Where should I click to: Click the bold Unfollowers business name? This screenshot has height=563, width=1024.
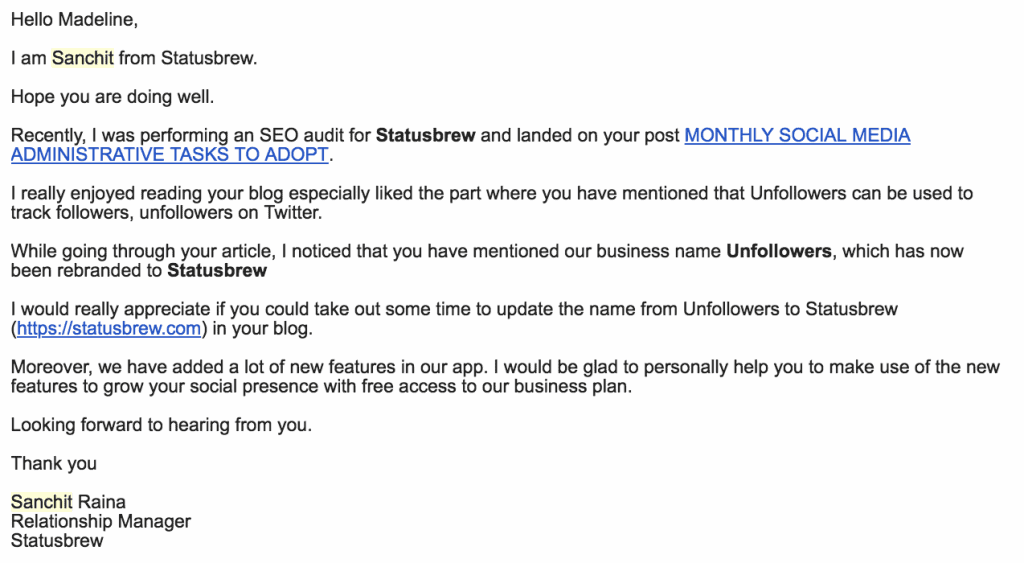(x=779, y=251)
